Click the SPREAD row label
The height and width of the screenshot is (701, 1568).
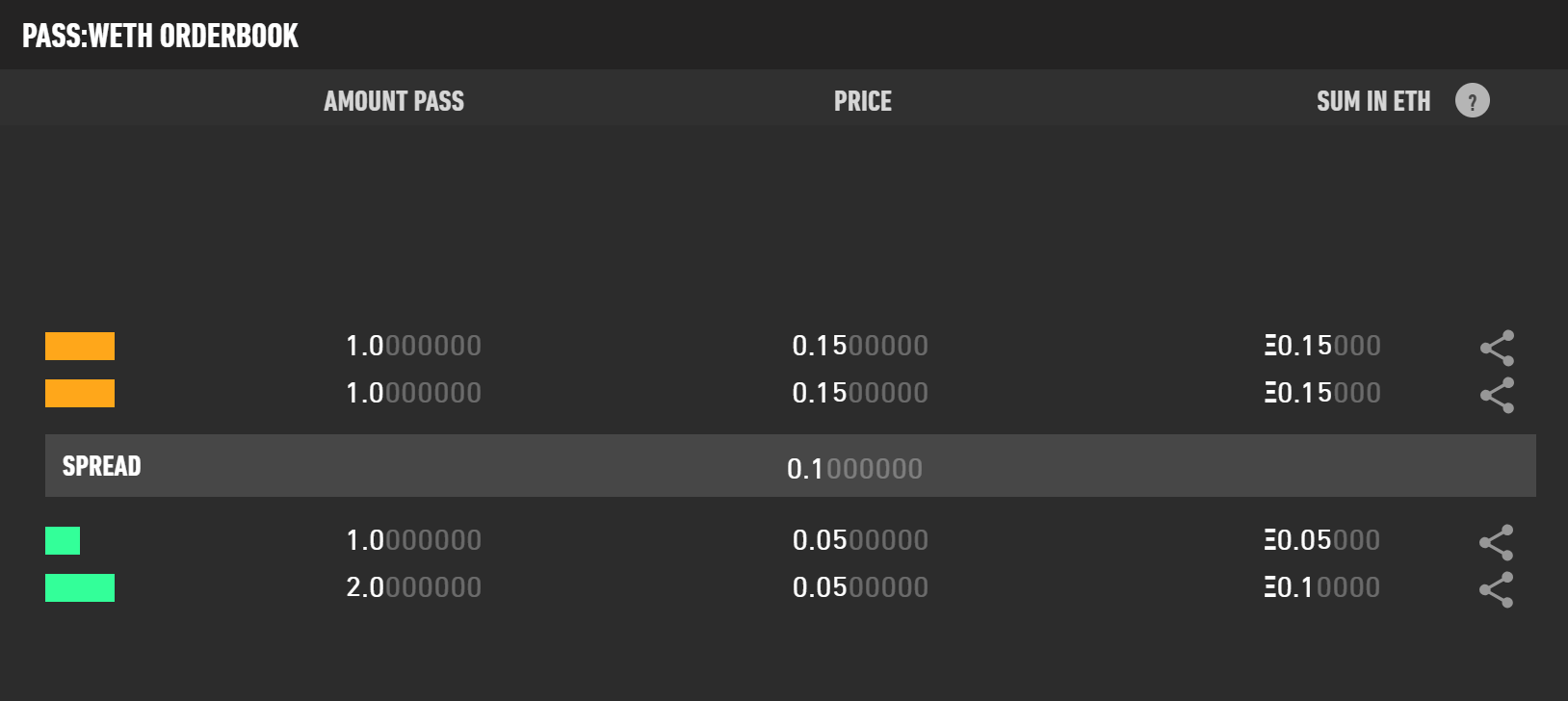point(102,466)
